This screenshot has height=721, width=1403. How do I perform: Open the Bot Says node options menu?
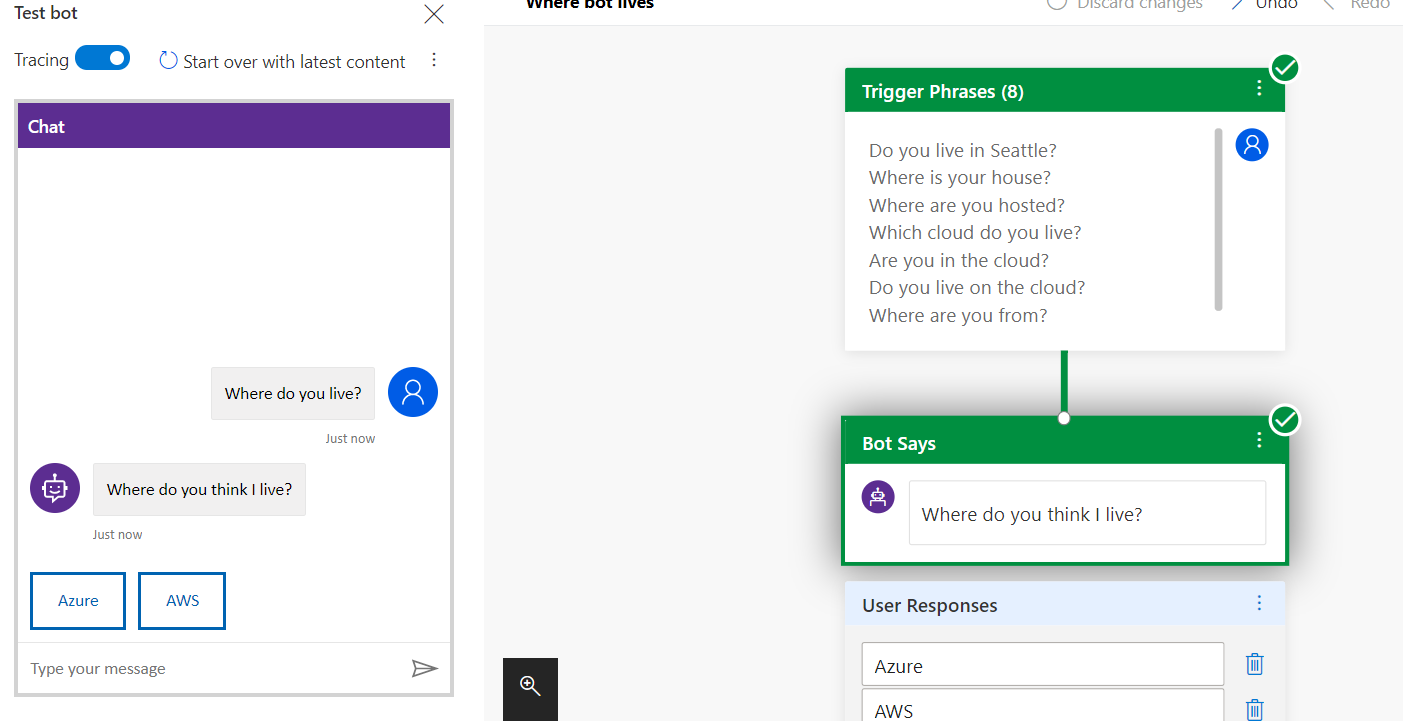coord(1259,440)
